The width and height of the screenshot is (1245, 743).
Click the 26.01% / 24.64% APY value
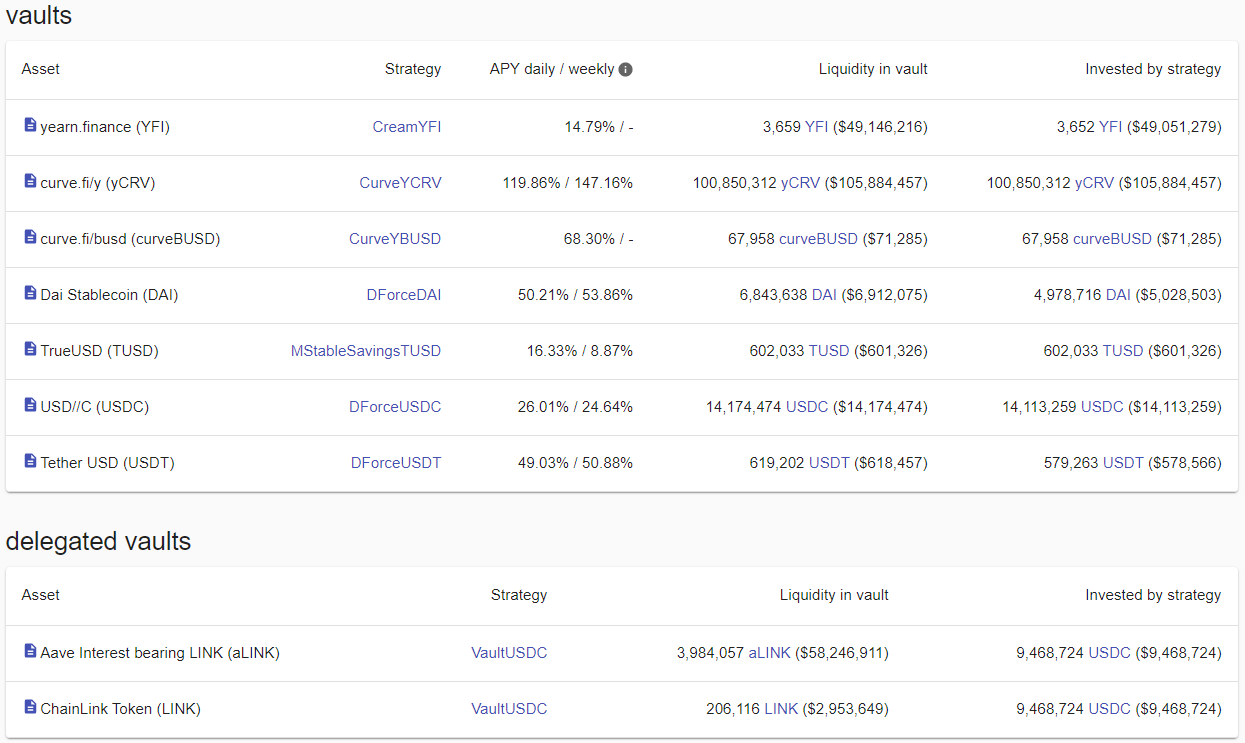(576, 407)
